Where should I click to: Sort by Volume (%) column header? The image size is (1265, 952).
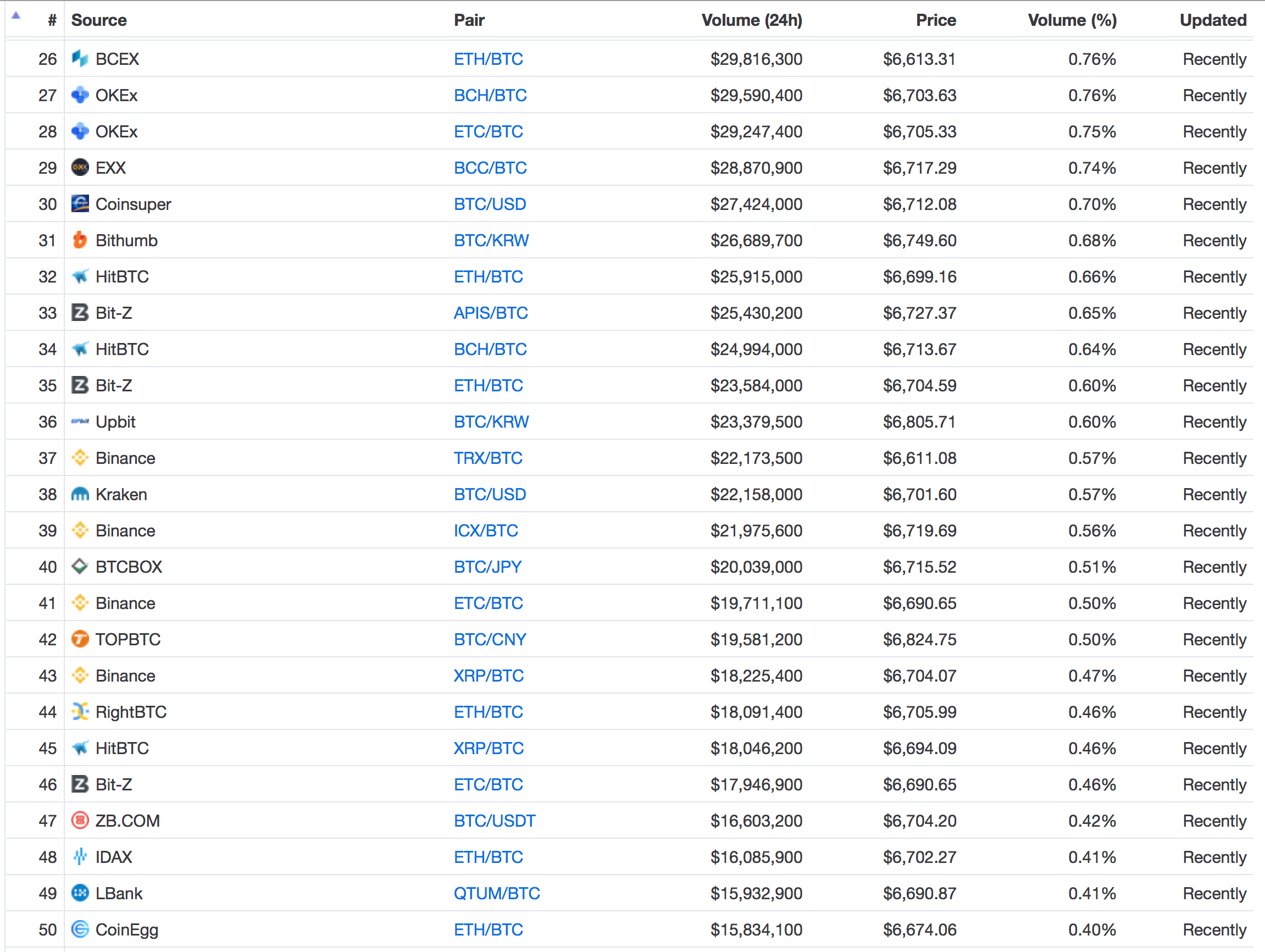pyautogui.click(x=1072, y=20)
